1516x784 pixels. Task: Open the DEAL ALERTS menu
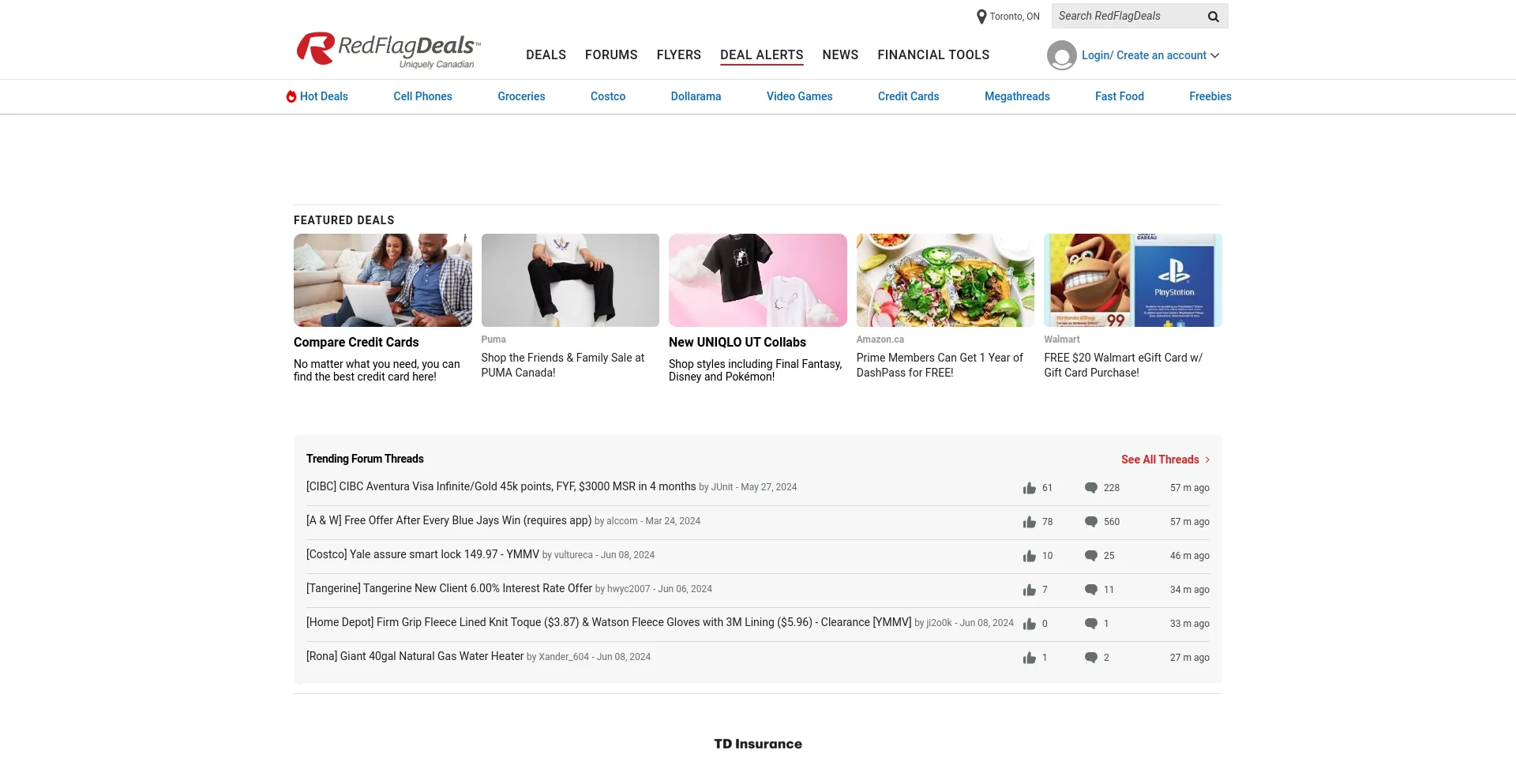click(x=762, y=54)
